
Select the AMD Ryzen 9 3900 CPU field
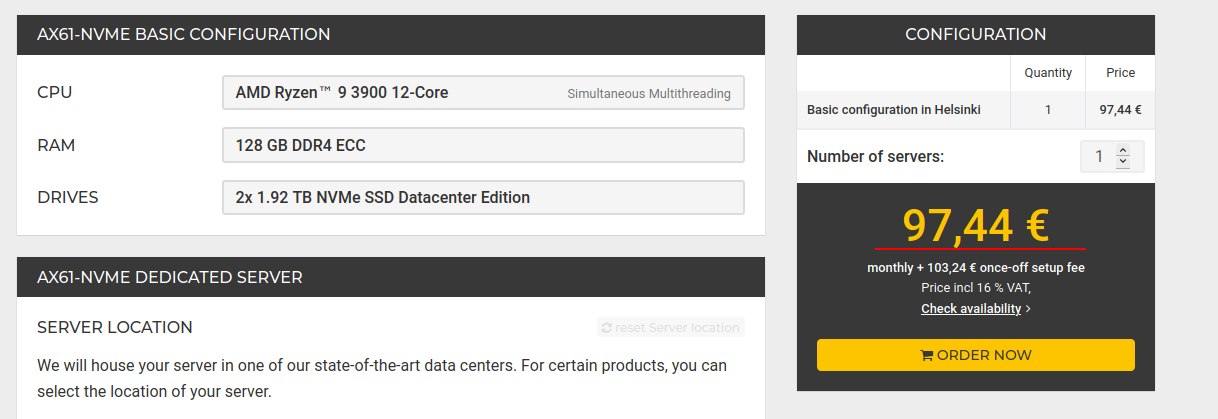[x=483, y=93]
